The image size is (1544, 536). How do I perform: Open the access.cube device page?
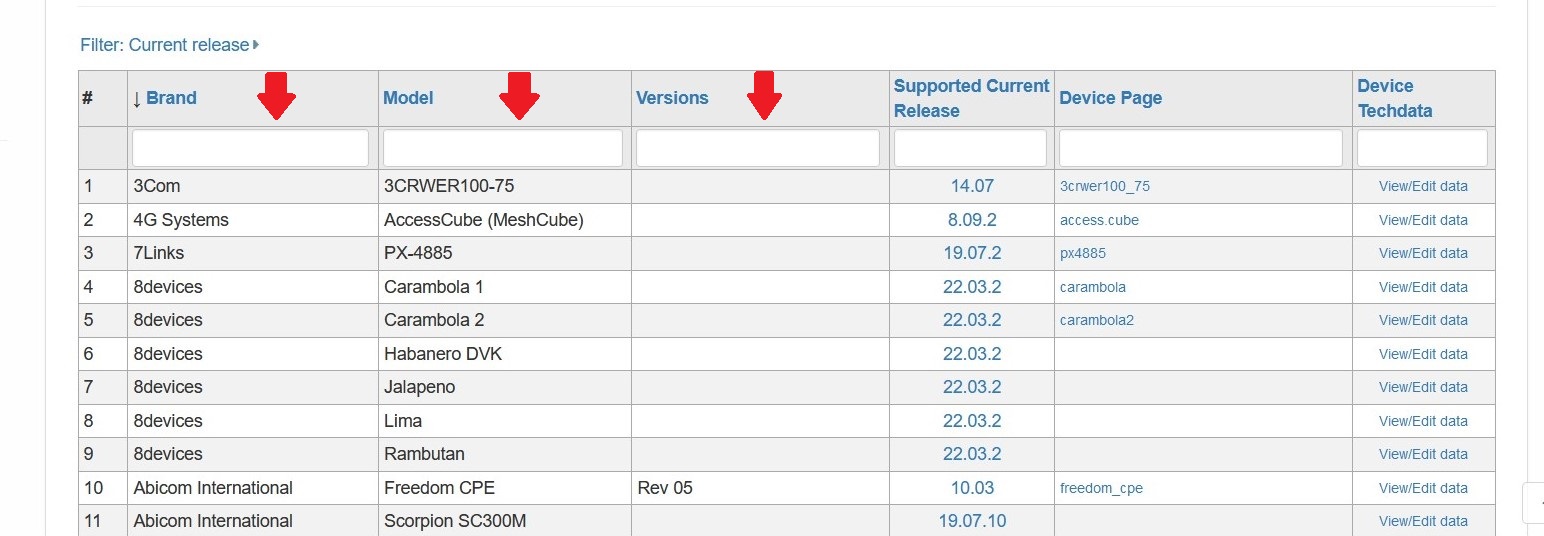pyautogui.click(x=1099, y=220)
